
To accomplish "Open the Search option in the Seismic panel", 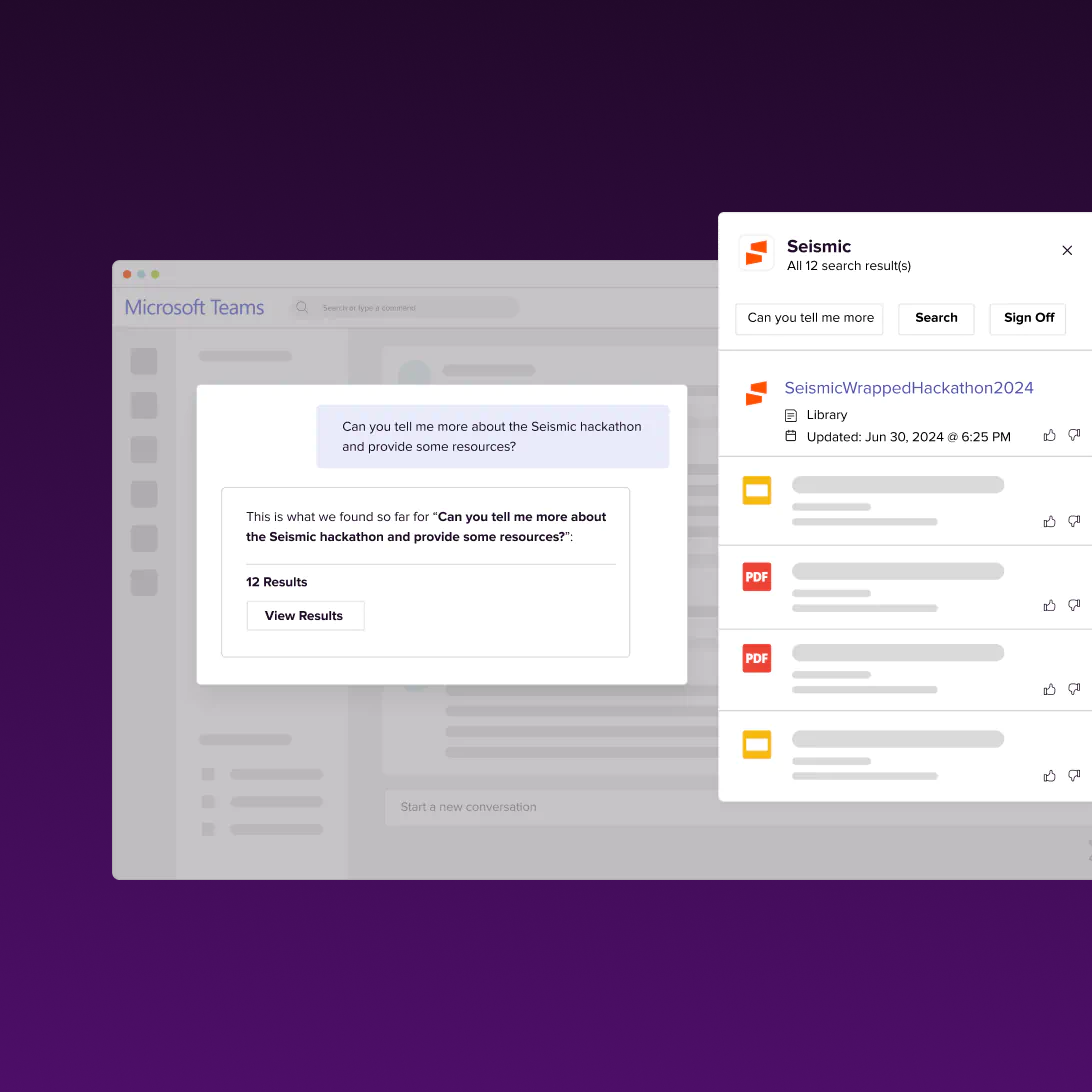I will [936, 318].
